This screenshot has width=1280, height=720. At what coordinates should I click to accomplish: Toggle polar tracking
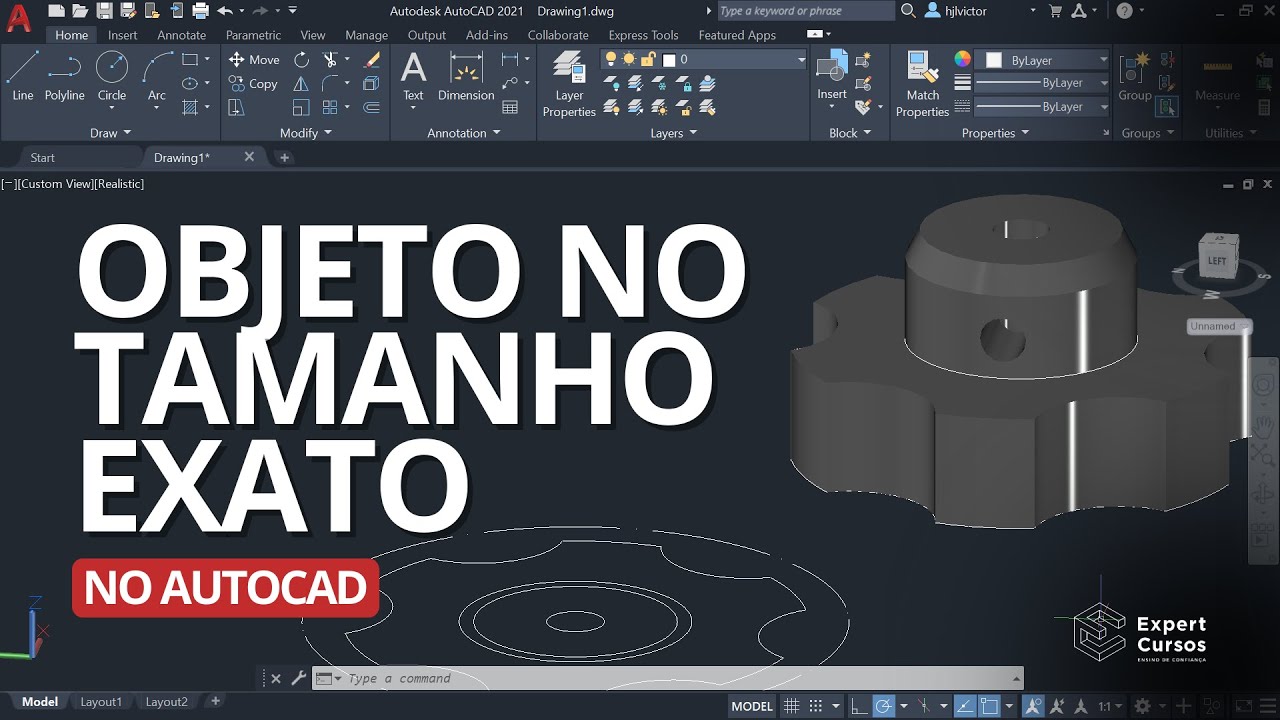click(883, 706)
